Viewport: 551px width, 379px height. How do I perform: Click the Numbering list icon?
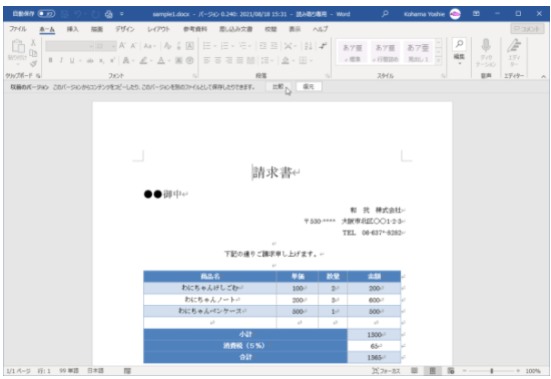[225, 46]
